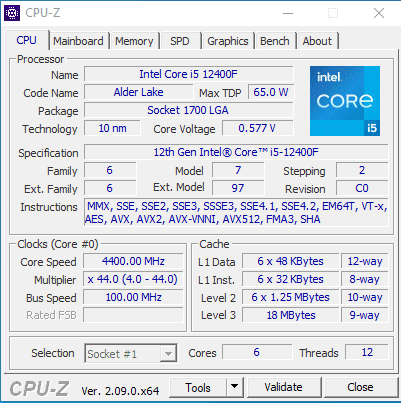Image resolution: width=401 pixels, height=403 pixels.
Task: Switch to the Mainboard tab
Action: [x=78, y=41]
